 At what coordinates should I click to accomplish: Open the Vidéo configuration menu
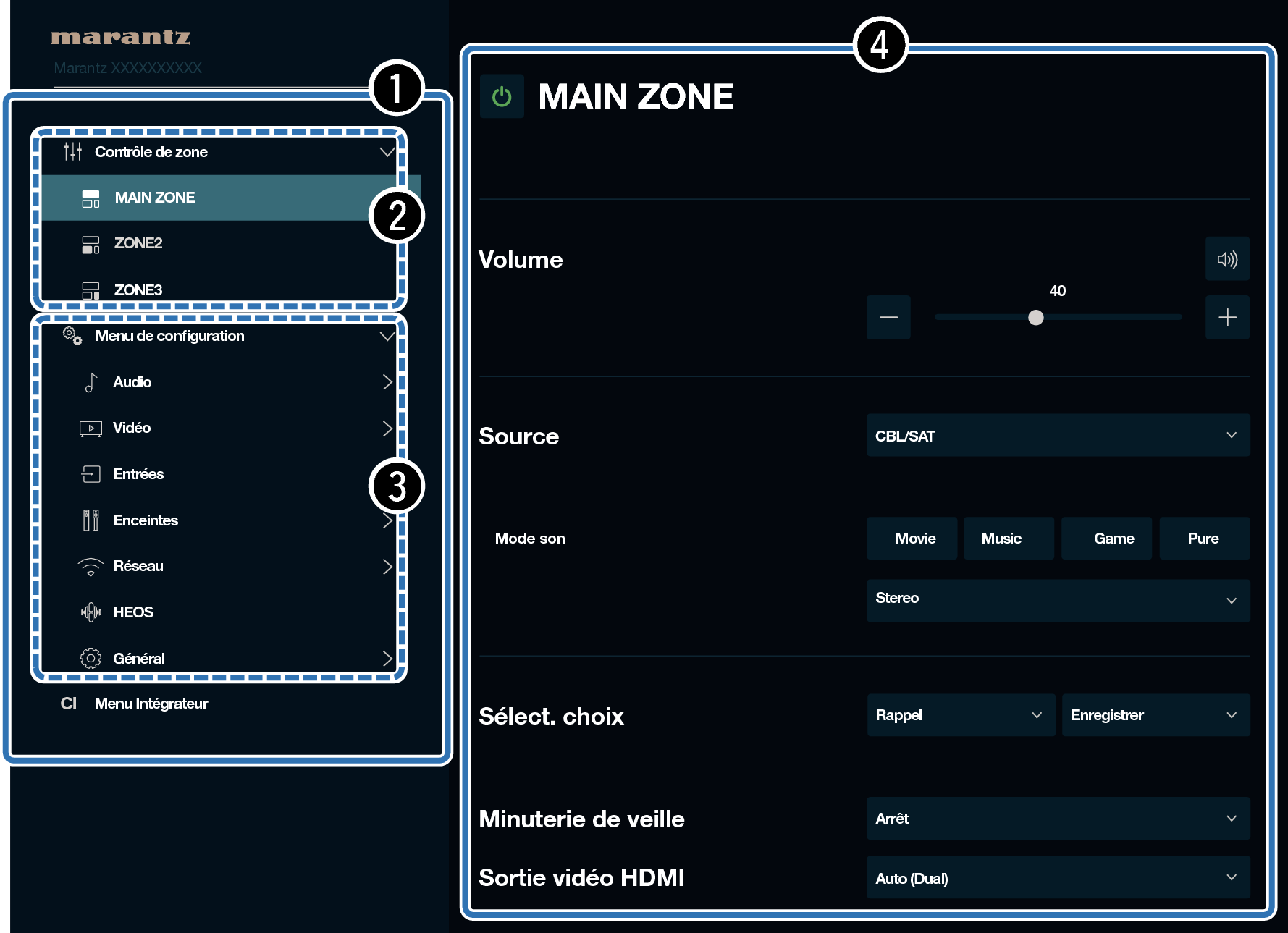tap(132, 428)
